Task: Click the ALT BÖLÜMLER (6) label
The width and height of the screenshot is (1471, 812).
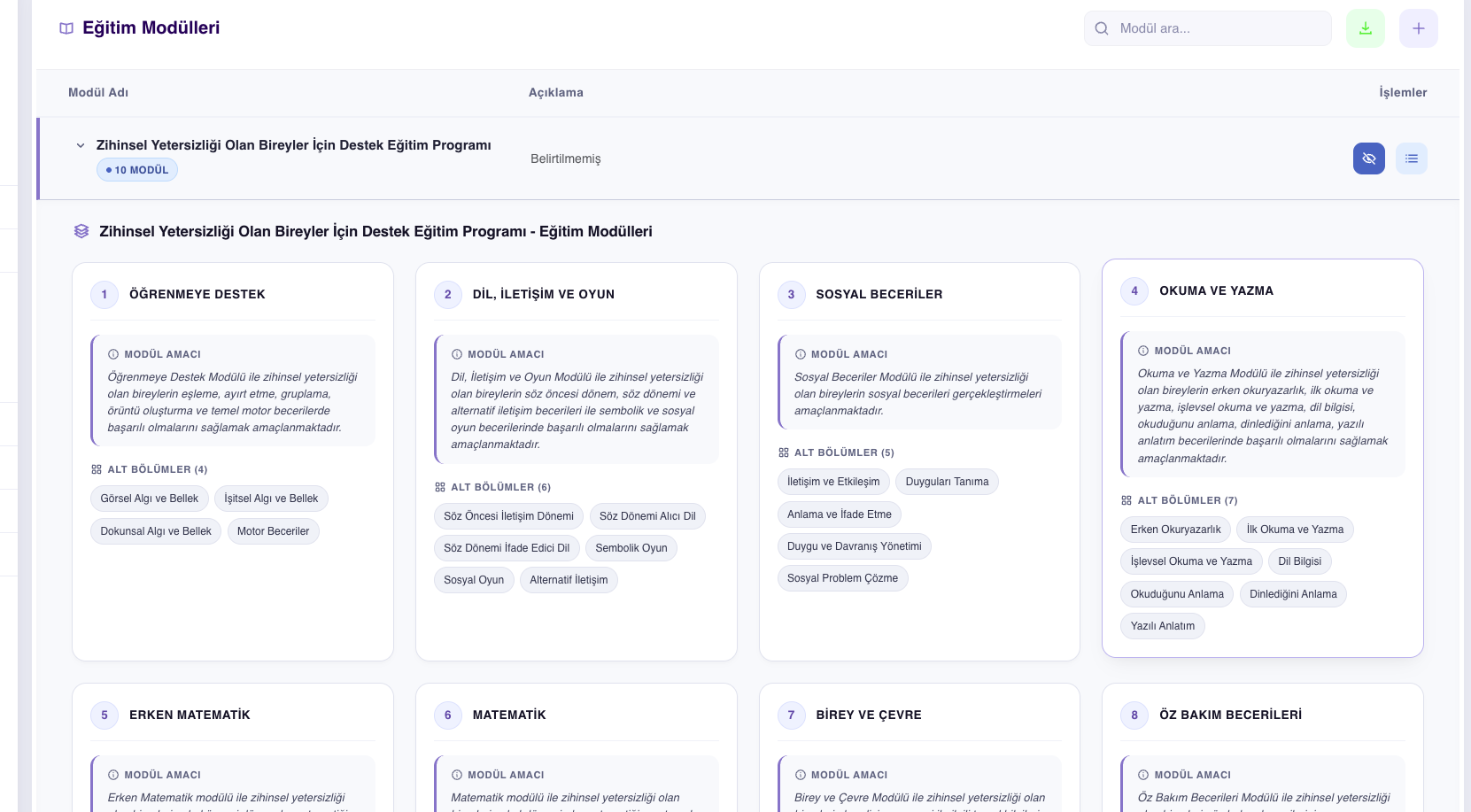Action: click(501, 487)
